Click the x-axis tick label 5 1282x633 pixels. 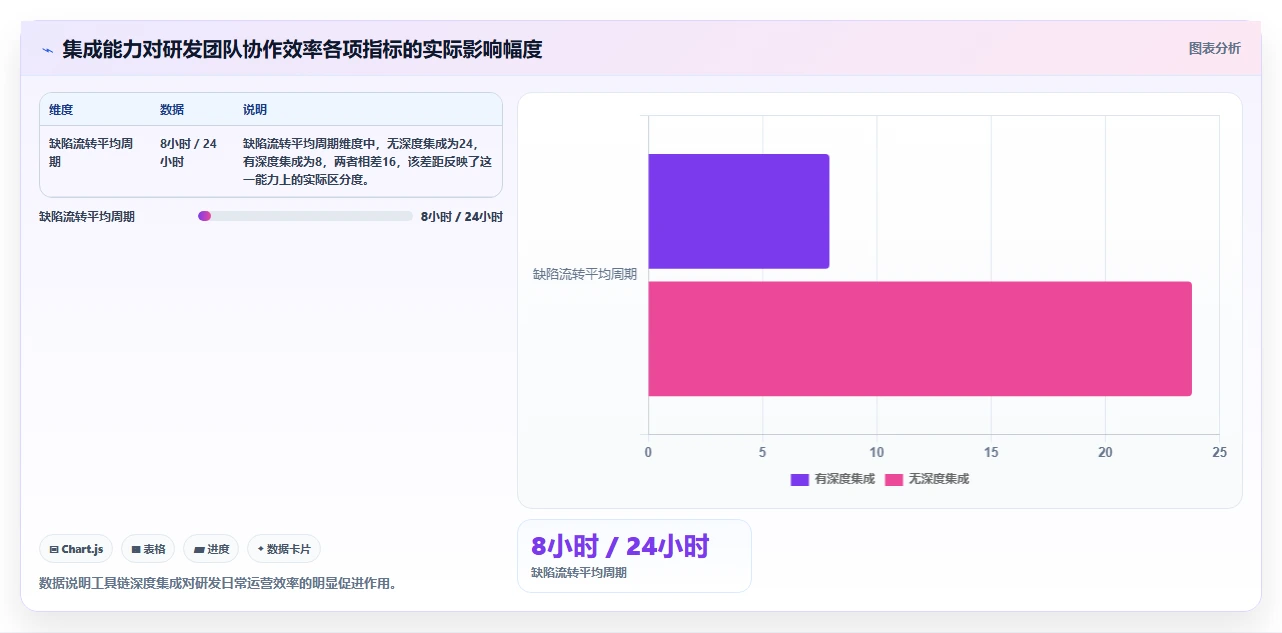click(763, 452)
